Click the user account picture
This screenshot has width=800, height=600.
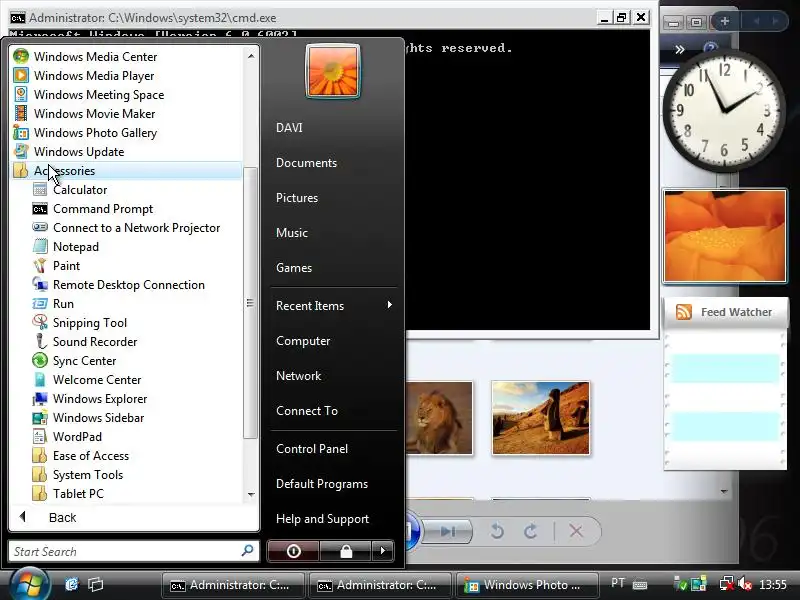tap(333, 71)
